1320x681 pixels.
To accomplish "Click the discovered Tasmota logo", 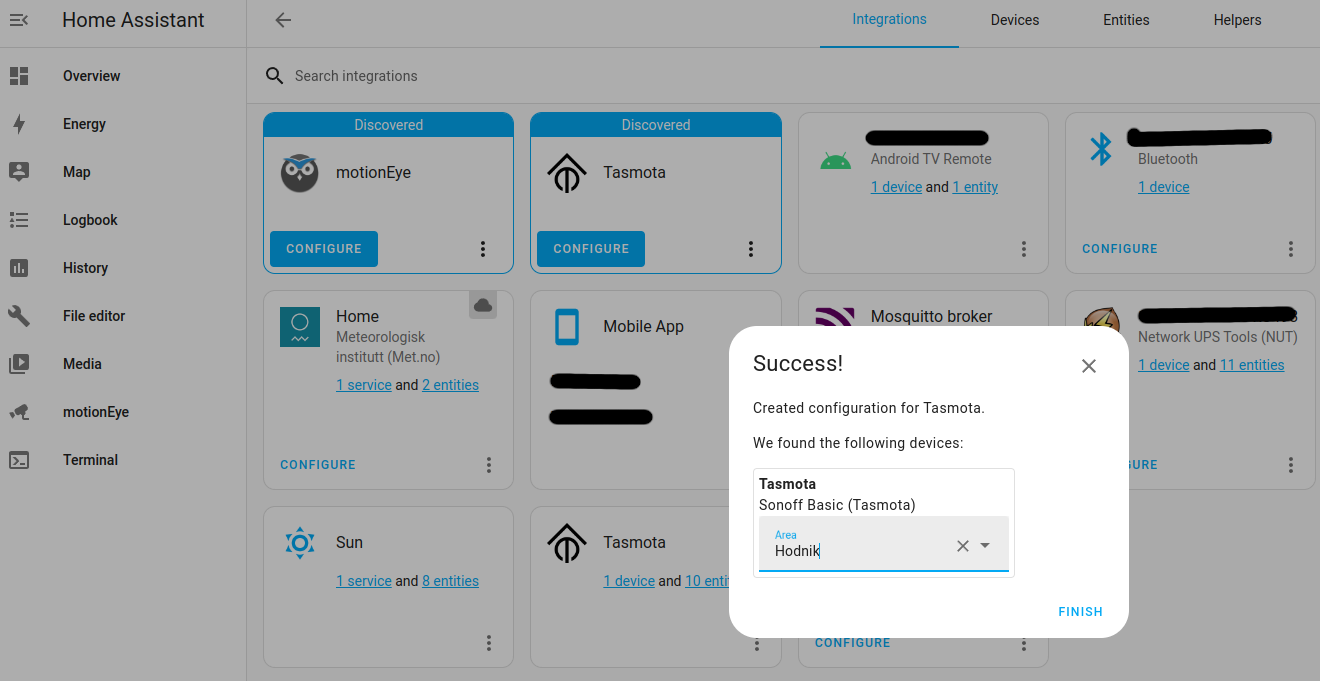I will [x=567, y=173].
